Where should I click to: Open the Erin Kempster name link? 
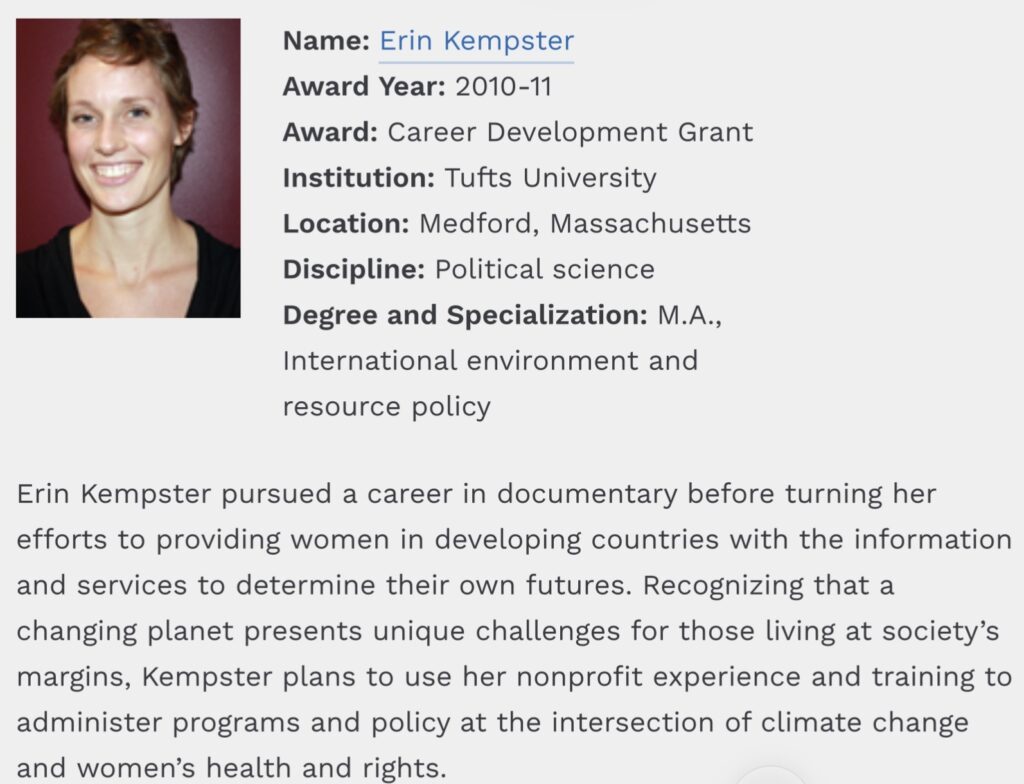[x=476, y=41]
